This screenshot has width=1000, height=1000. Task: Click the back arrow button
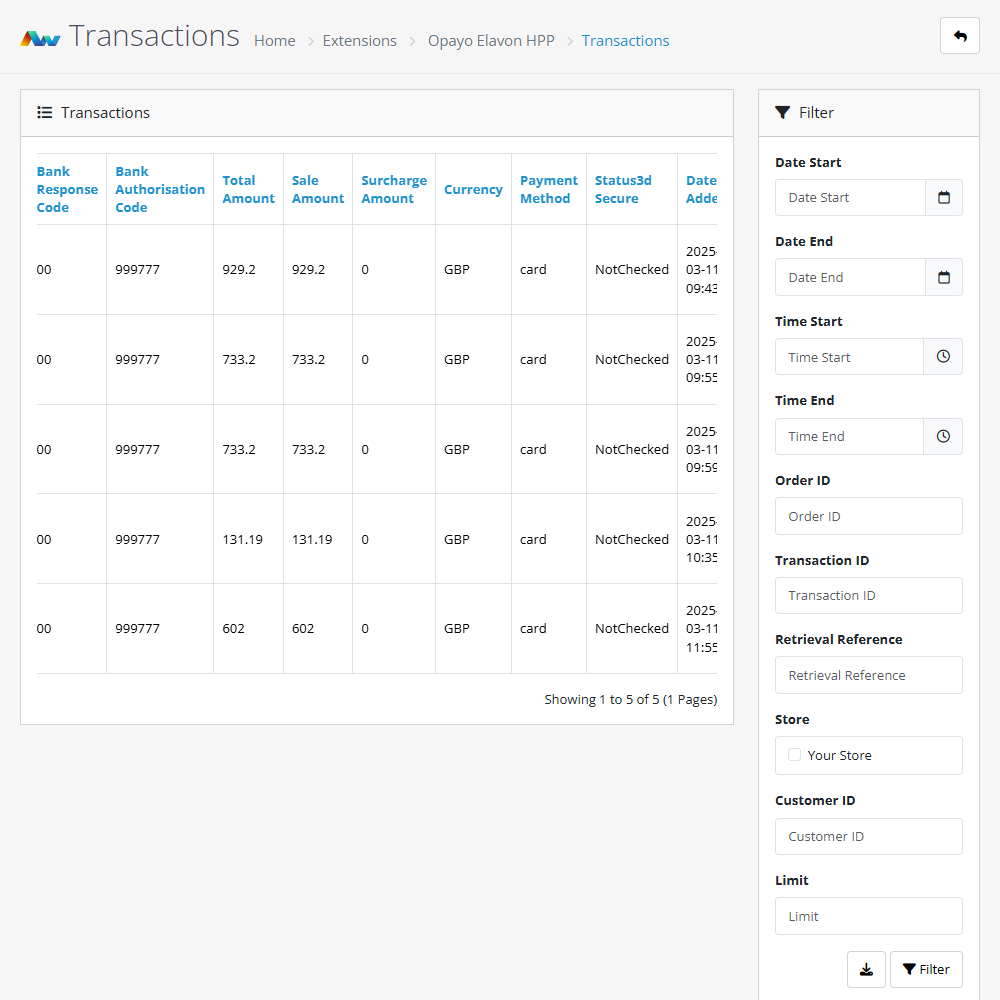pos(959,36)
